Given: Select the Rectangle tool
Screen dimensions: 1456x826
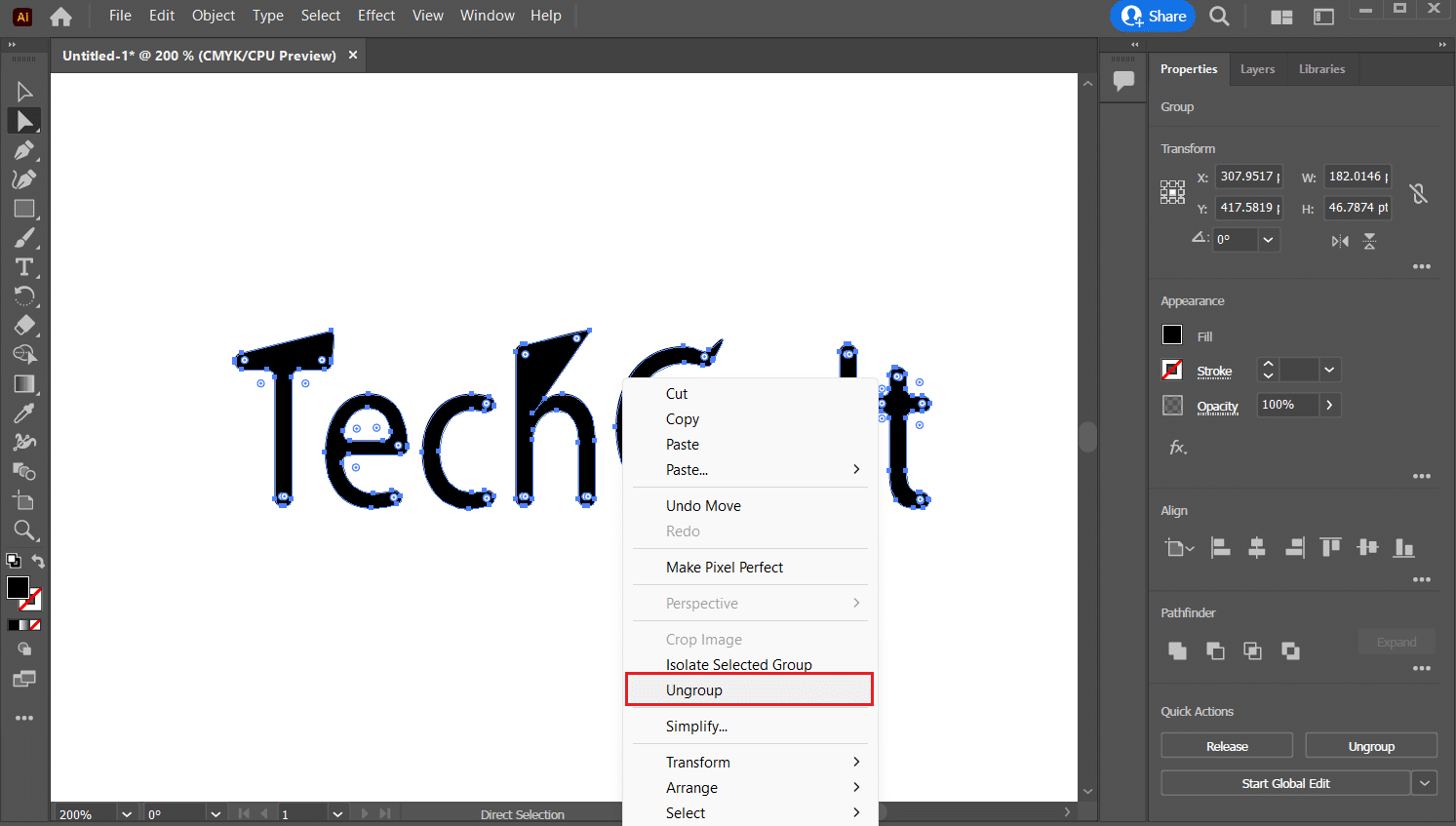Looking at the screenshot, I should coord(26,208).
